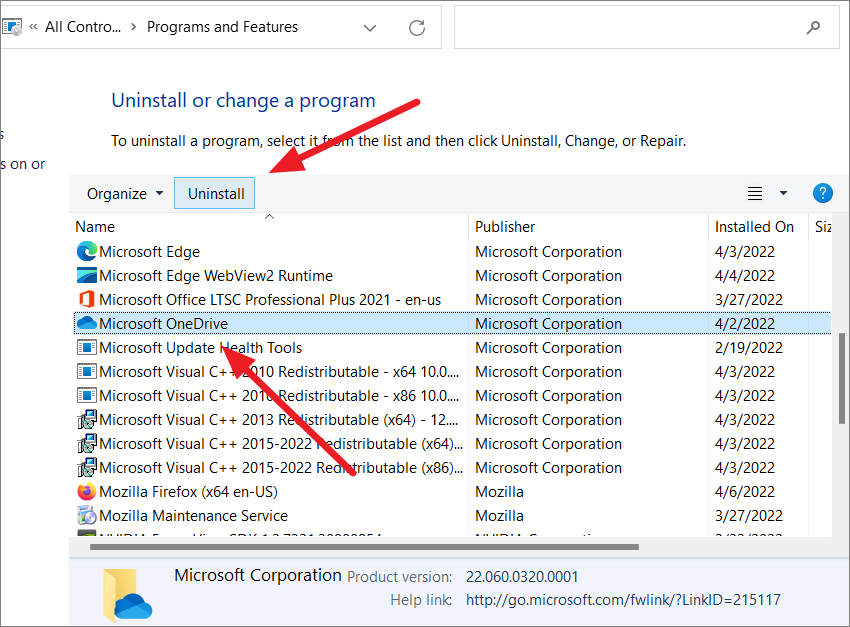Sort the list by the Name column
Image resolution: width=850 pixels, height=627 pixels.
(x=95, y=226)
